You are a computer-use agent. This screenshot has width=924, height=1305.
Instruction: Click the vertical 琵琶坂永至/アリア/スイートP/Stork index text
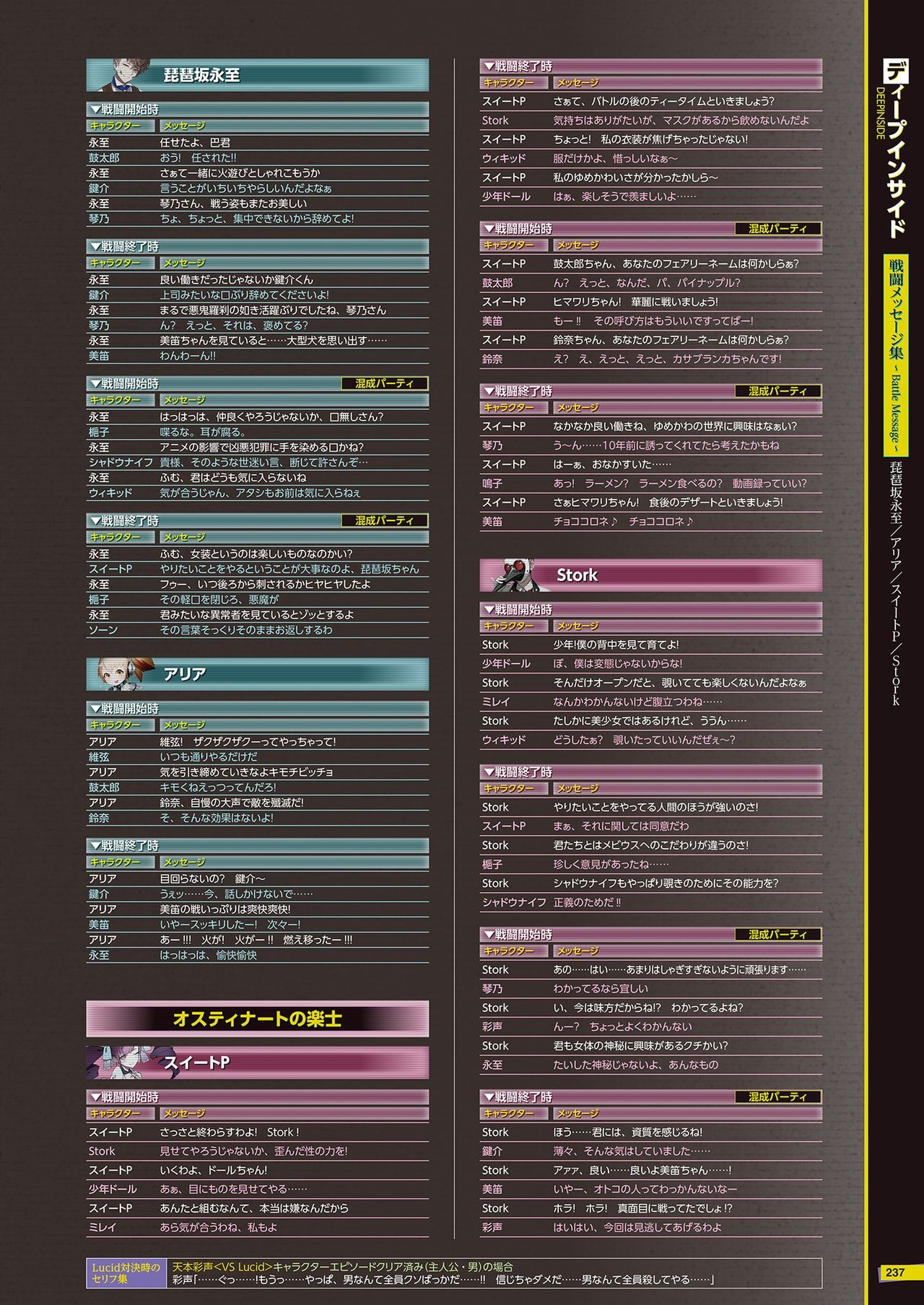(896, 583)
